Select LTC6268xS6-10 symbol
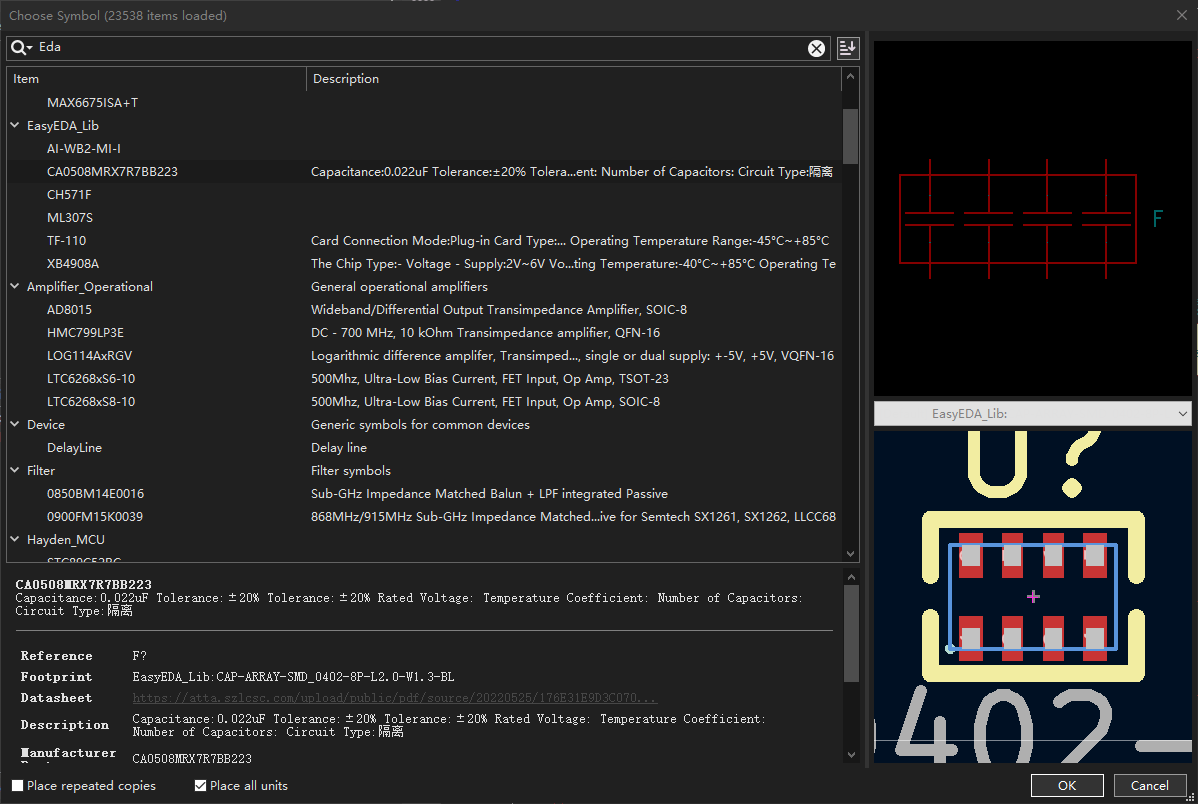This screenshot has height=804, width=1198. (x=91, y=378)
